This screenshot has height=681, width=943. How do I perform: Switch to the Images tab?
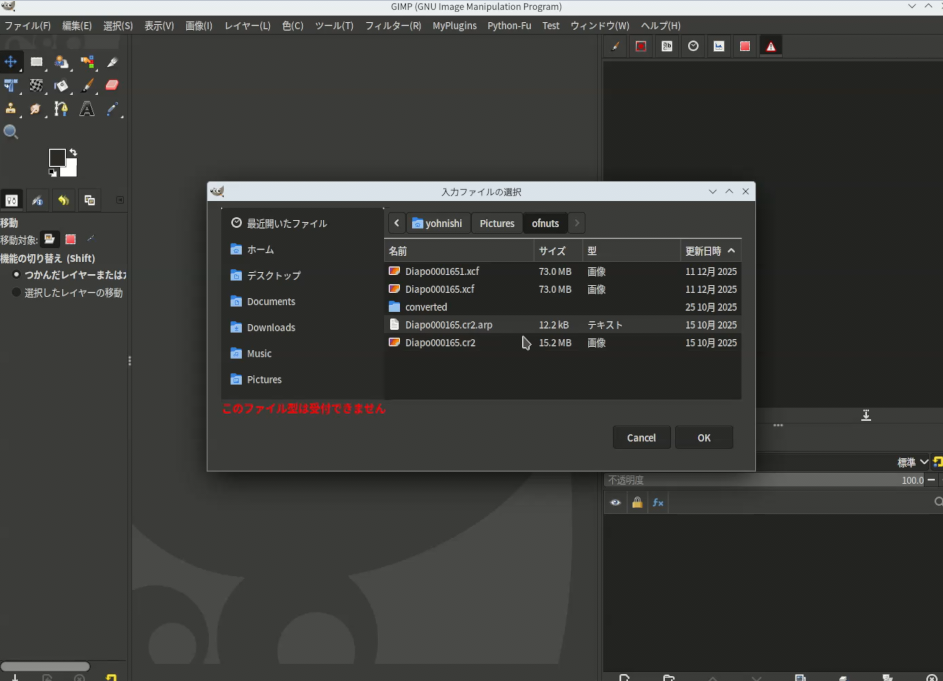[x=90, y=200]
